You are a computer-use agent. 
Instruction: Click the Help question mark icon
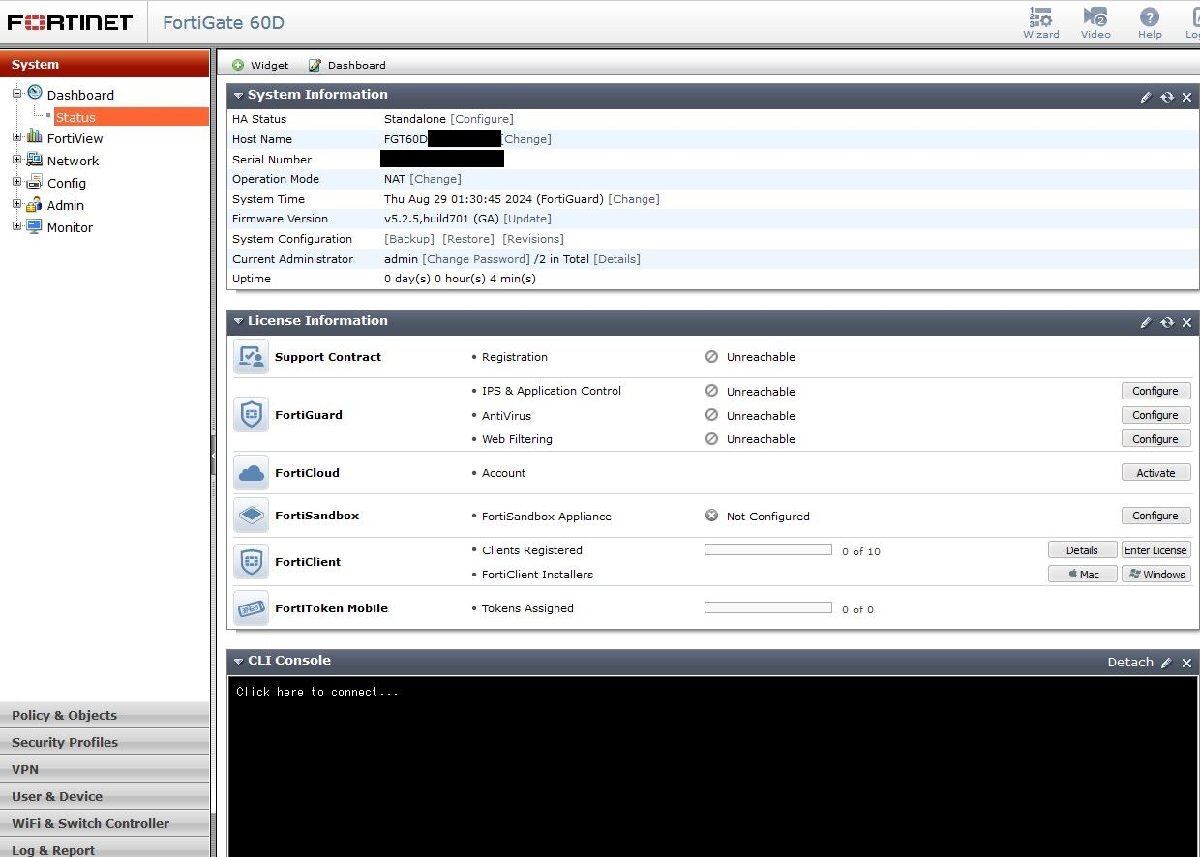coord(1150,18)
